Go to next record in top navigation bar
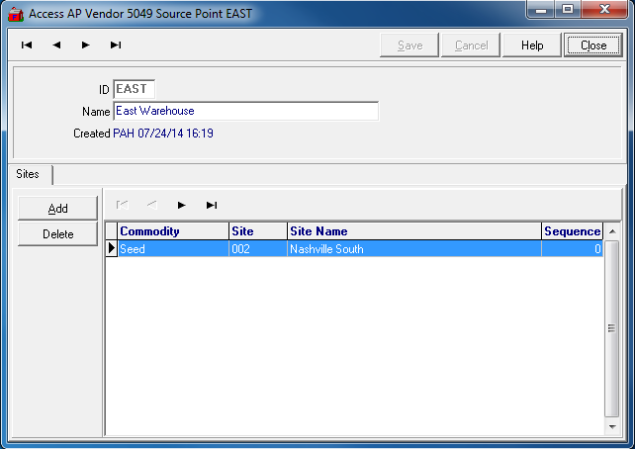This screenshot has height=449, width=635. coord(86,45)
